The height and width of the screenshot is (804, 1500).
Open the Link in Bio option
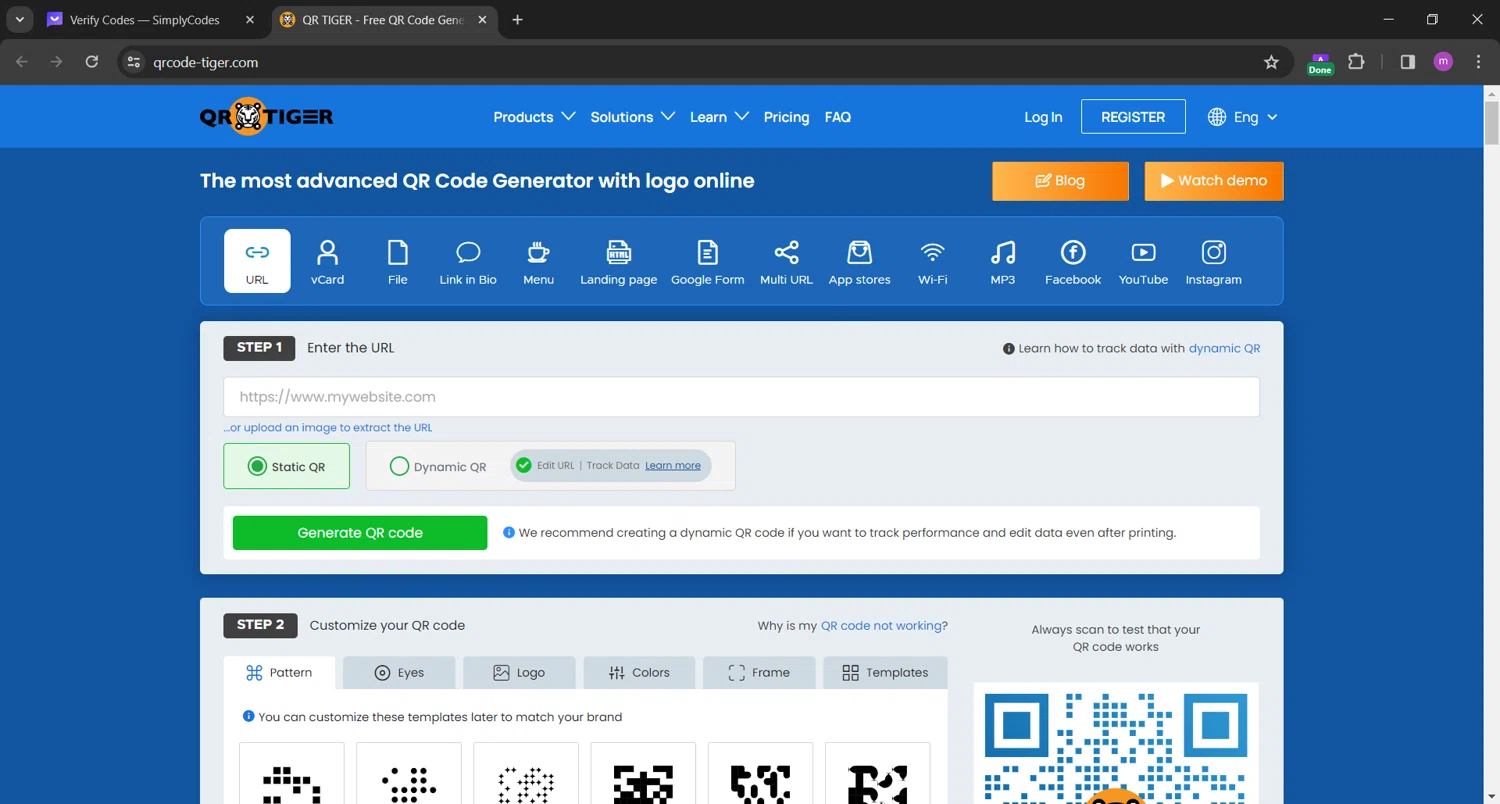coord(468,262)
